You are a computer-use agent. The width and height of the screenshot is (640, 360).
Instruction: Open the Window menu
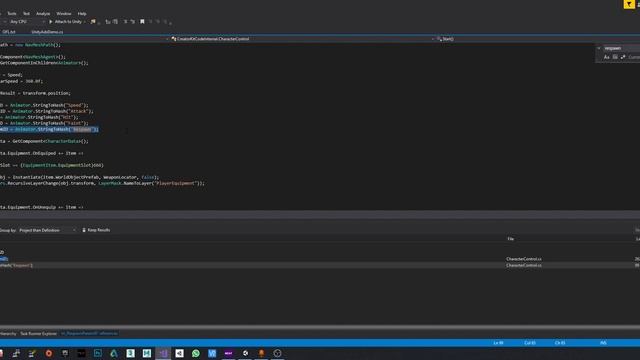click(64, 13)
